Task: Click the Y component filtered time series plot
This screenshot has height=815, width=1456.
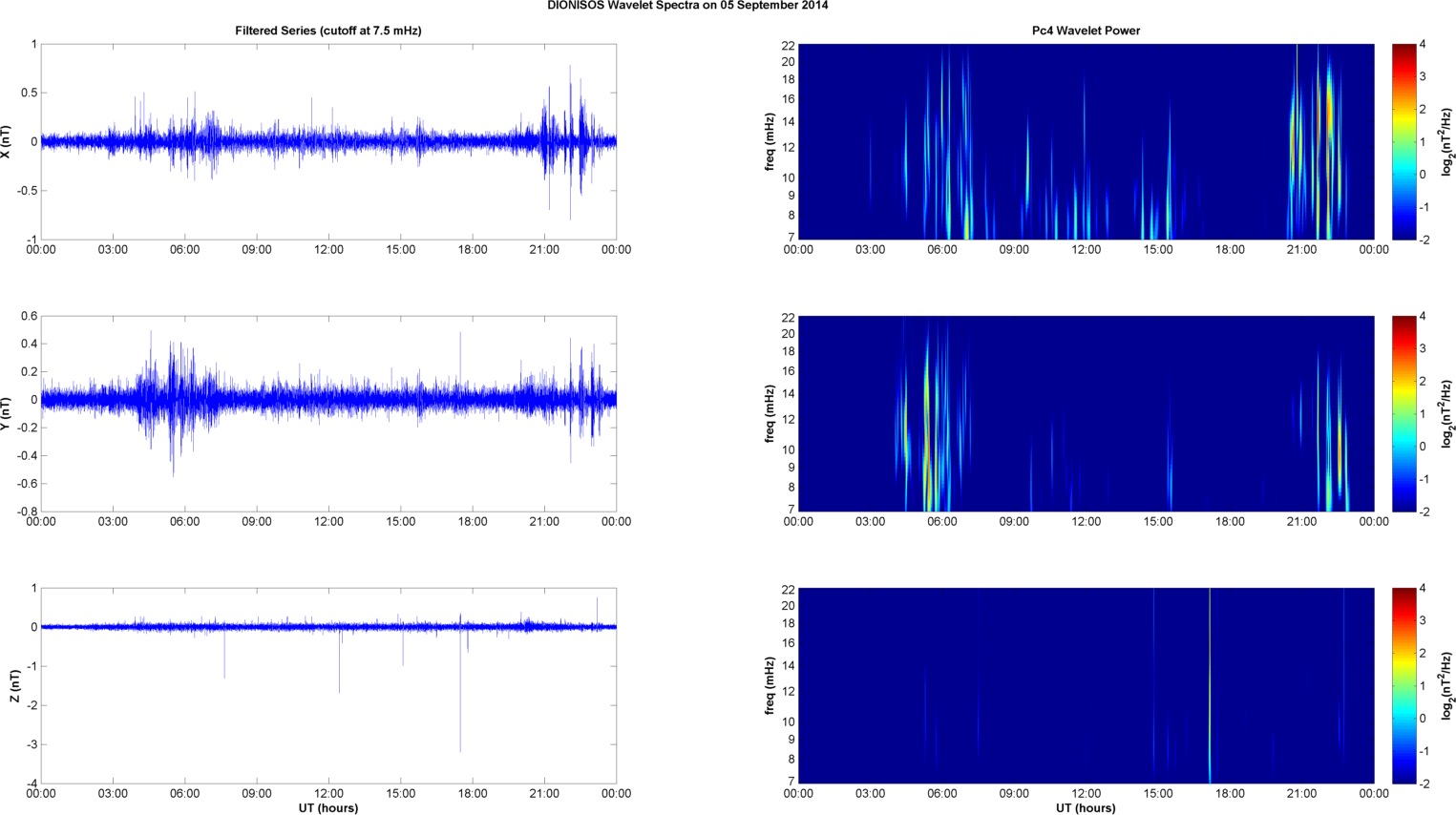Action: point(328,413)
